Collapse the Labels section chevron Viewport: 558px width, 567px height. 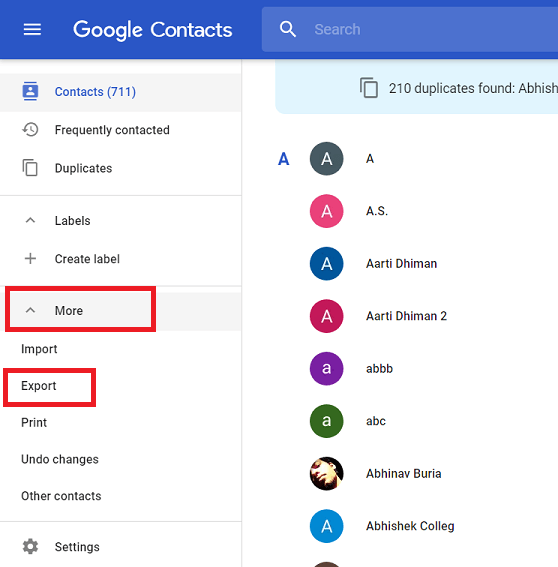30,220
